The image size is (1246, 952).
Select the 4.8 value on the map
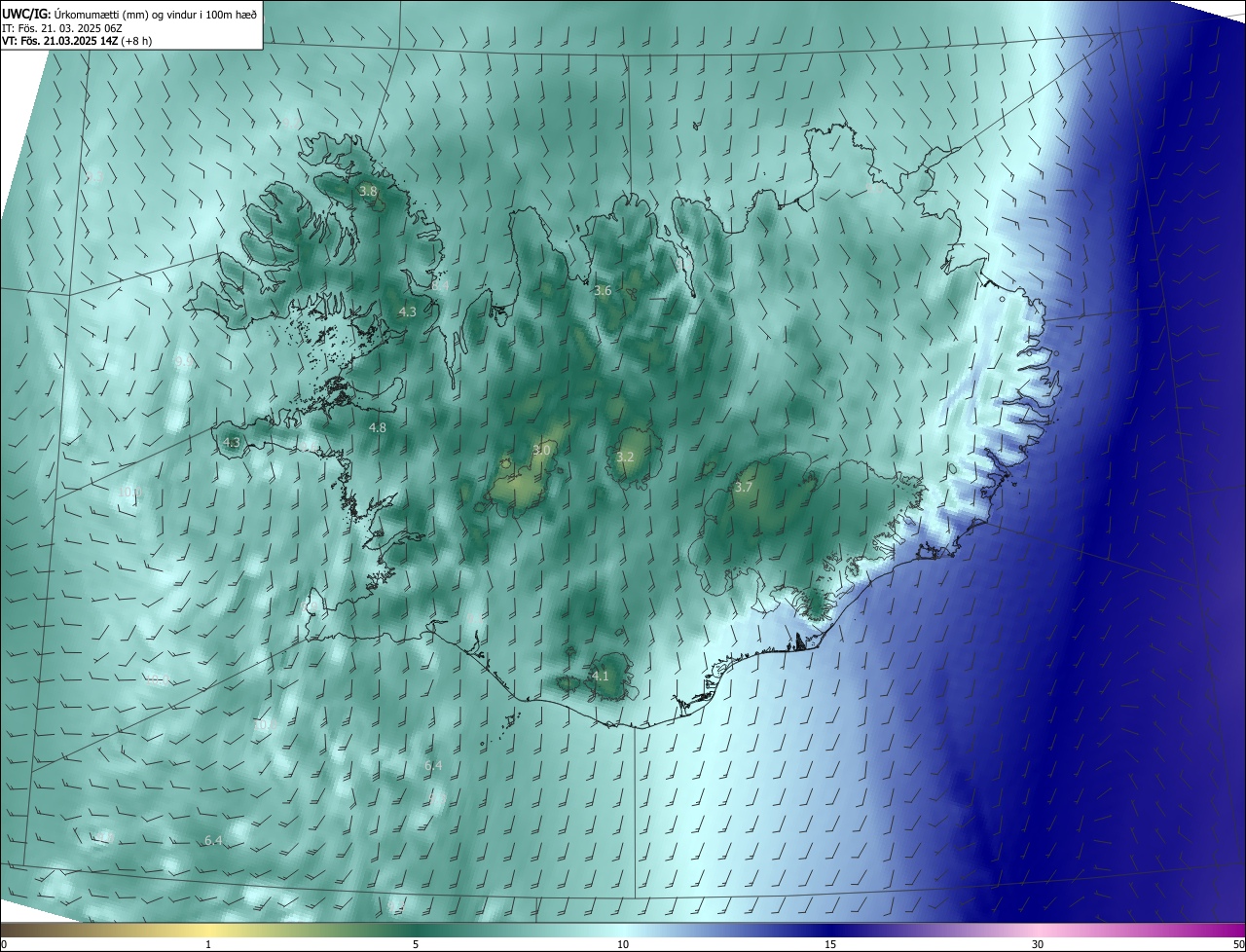pos(378,427)
